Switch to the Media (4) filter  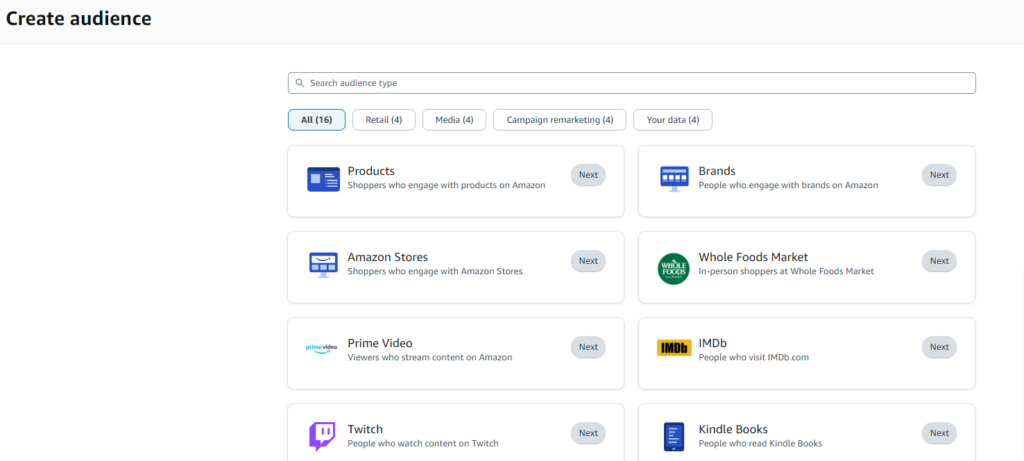455,120
